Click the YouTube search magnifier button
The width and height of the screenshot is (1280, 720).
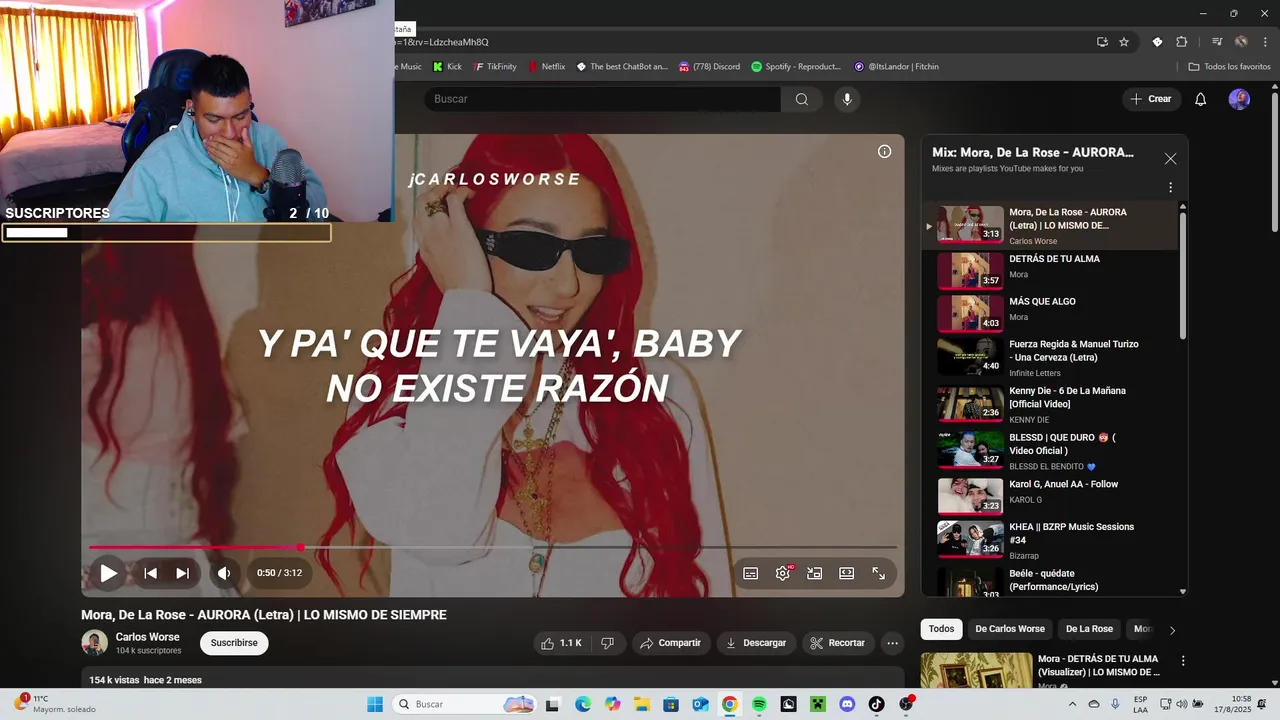(802, 99)
